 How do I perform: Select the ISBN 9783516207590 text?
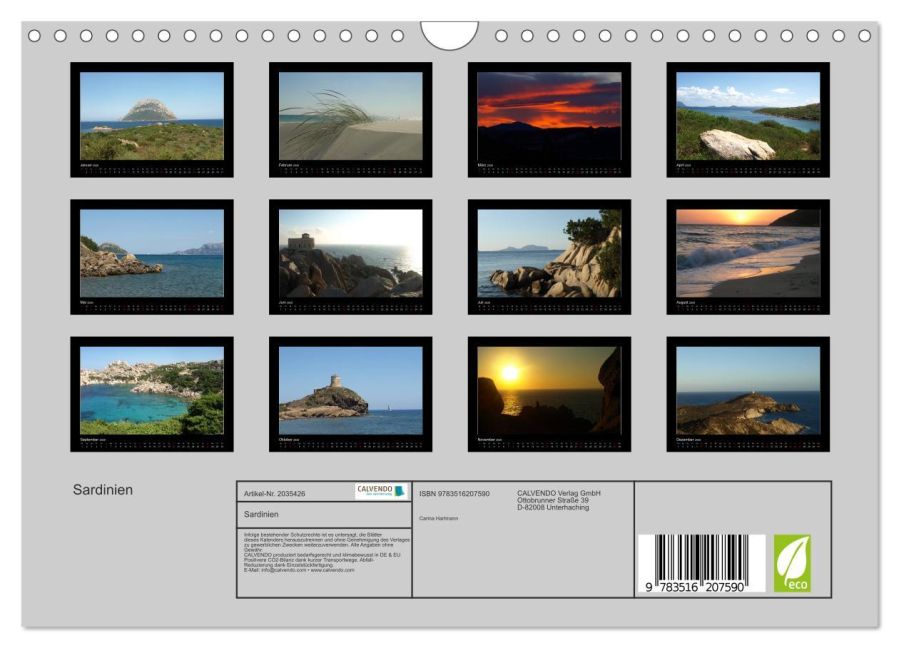[454, 494]
